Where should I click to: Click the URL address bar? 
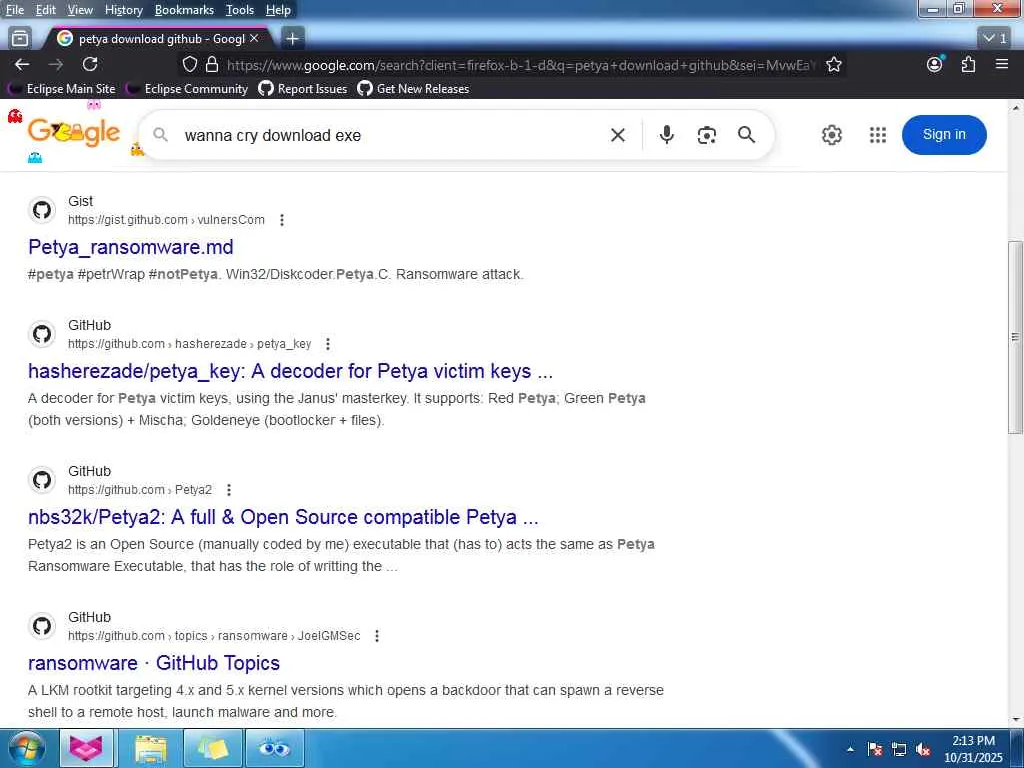521,65
